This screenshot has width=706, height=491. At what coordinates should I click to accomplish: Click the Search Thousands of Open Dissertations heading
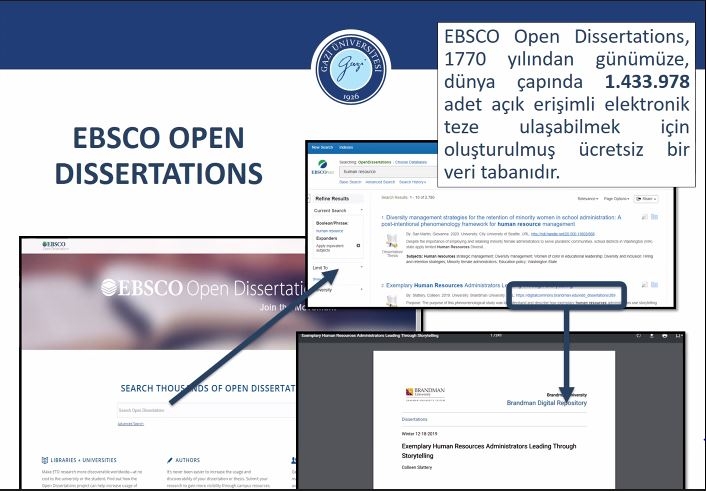208,388
